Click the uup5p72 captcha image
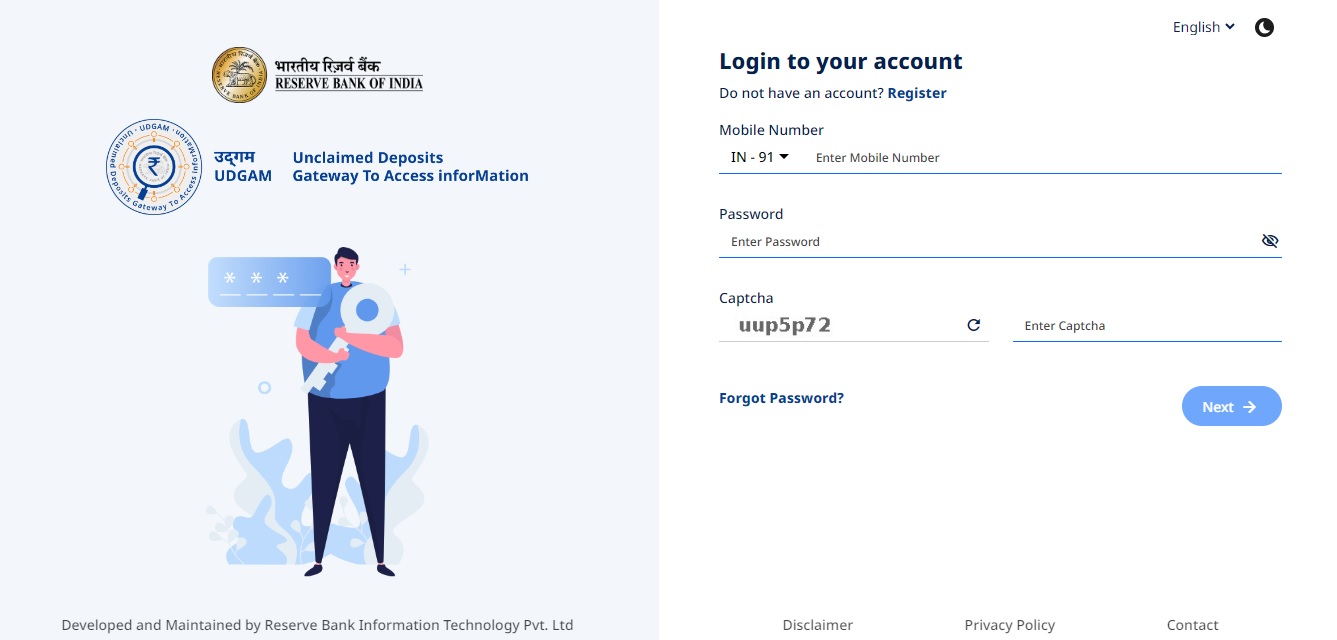The image size is (1337, 640). [784, 324]
